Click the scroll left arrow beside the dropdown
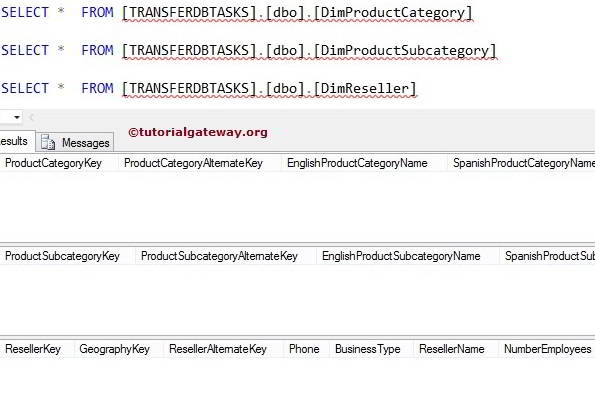595x419 pixels. [x=31, y=117]
